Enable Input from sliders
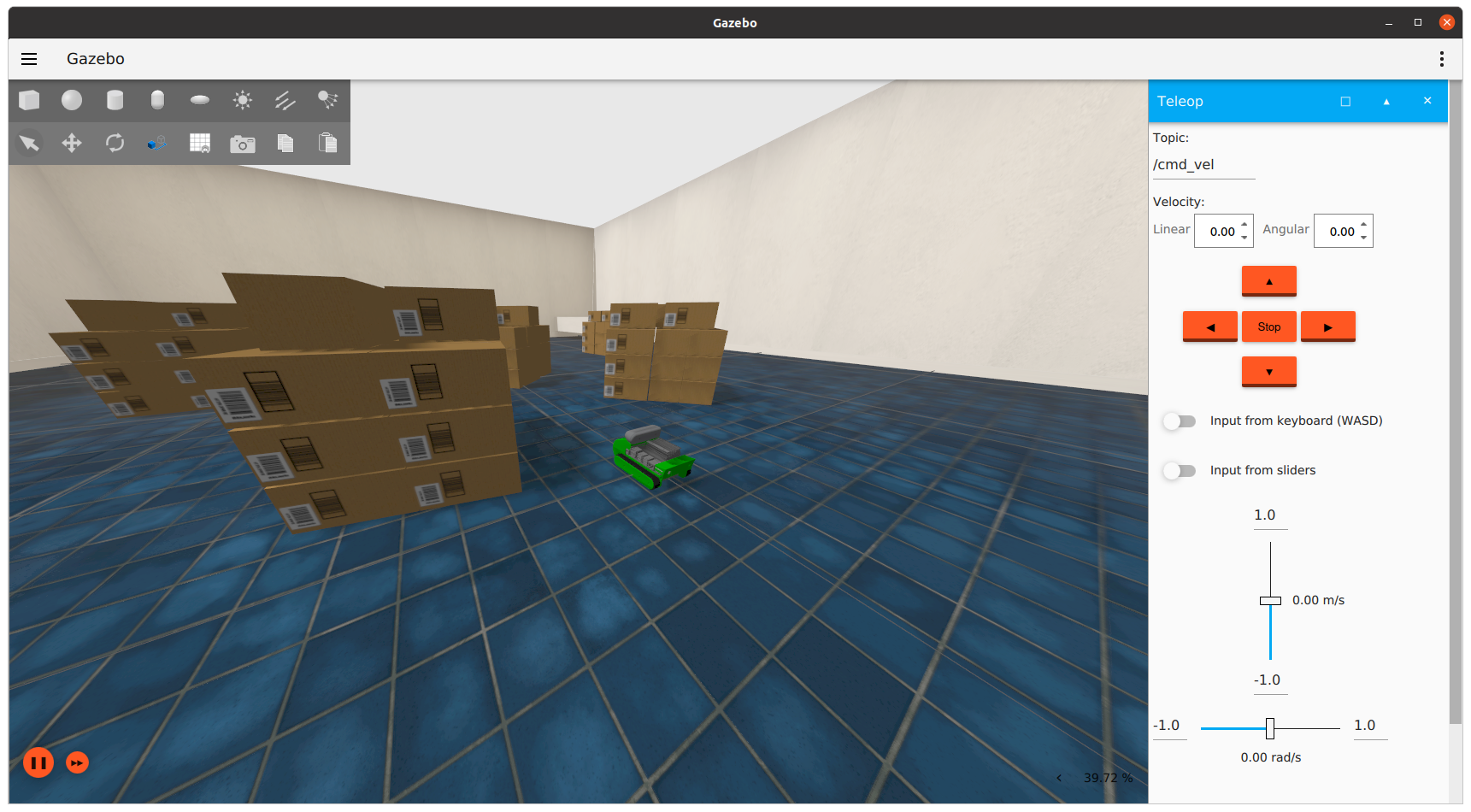Screen dimensions: 1471x812 [x=1180, y=471]
